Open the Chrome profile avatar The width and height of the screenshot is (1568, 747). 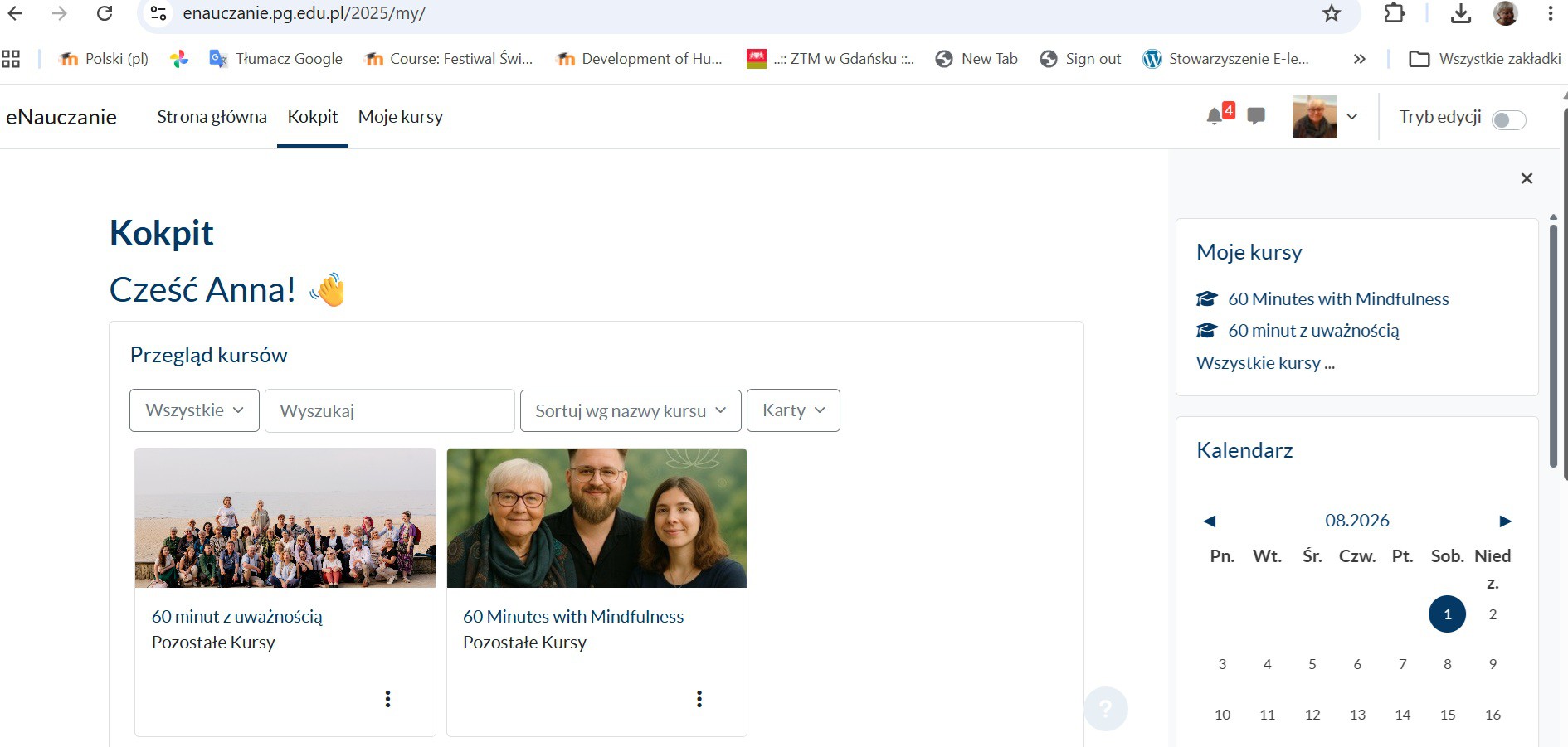point(1506,13)
